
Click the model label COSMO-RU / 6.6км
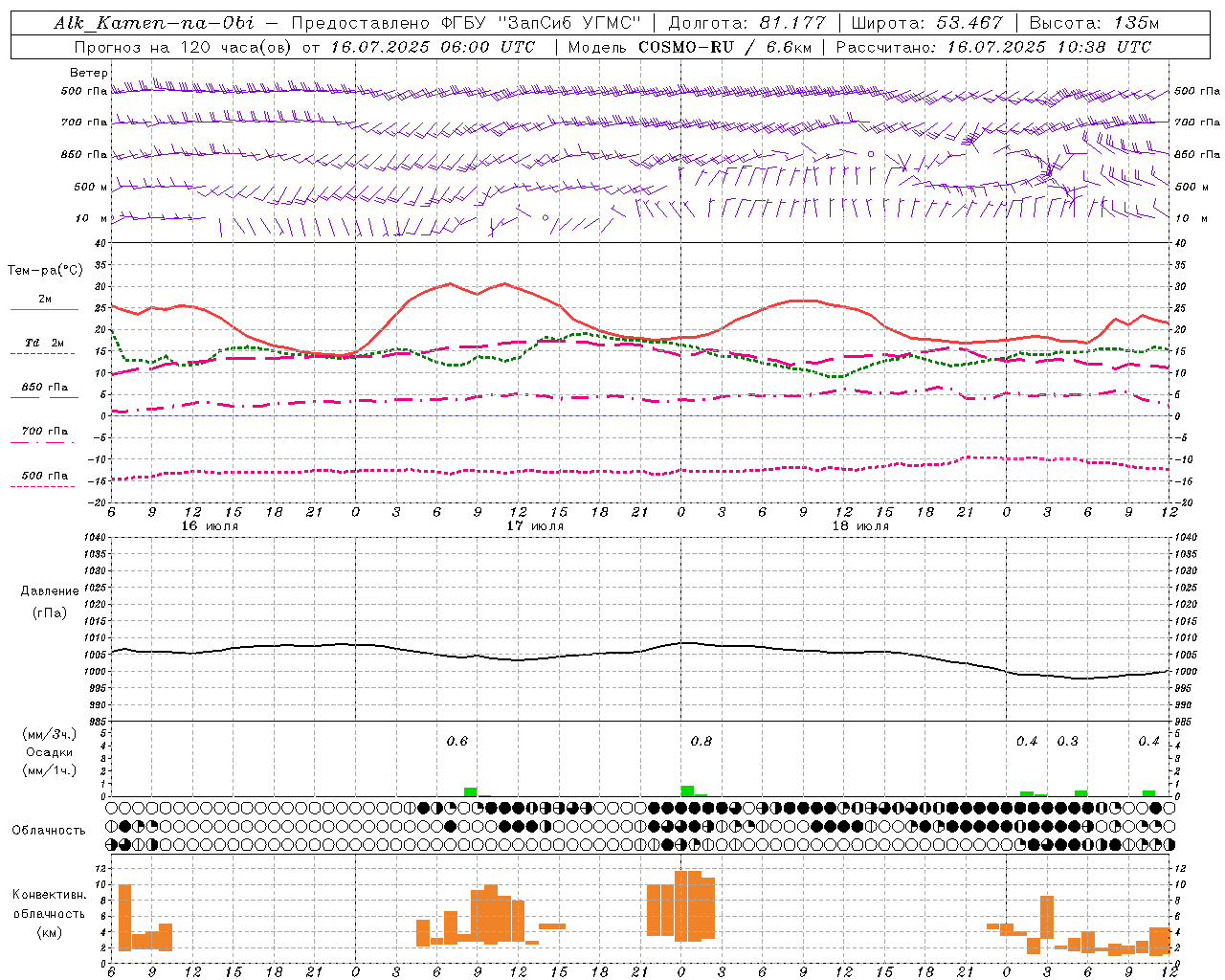pyautogui.click(x=725, y=47)
